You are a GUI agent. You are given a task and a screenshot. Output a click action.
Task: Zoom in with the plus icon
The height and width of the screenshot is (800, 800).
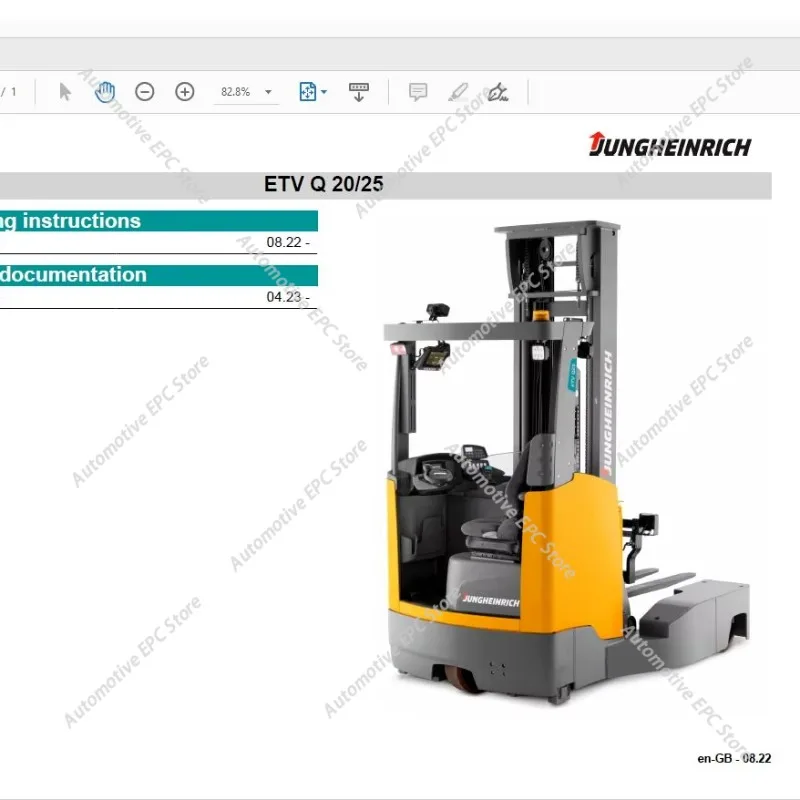coord(185,92)
